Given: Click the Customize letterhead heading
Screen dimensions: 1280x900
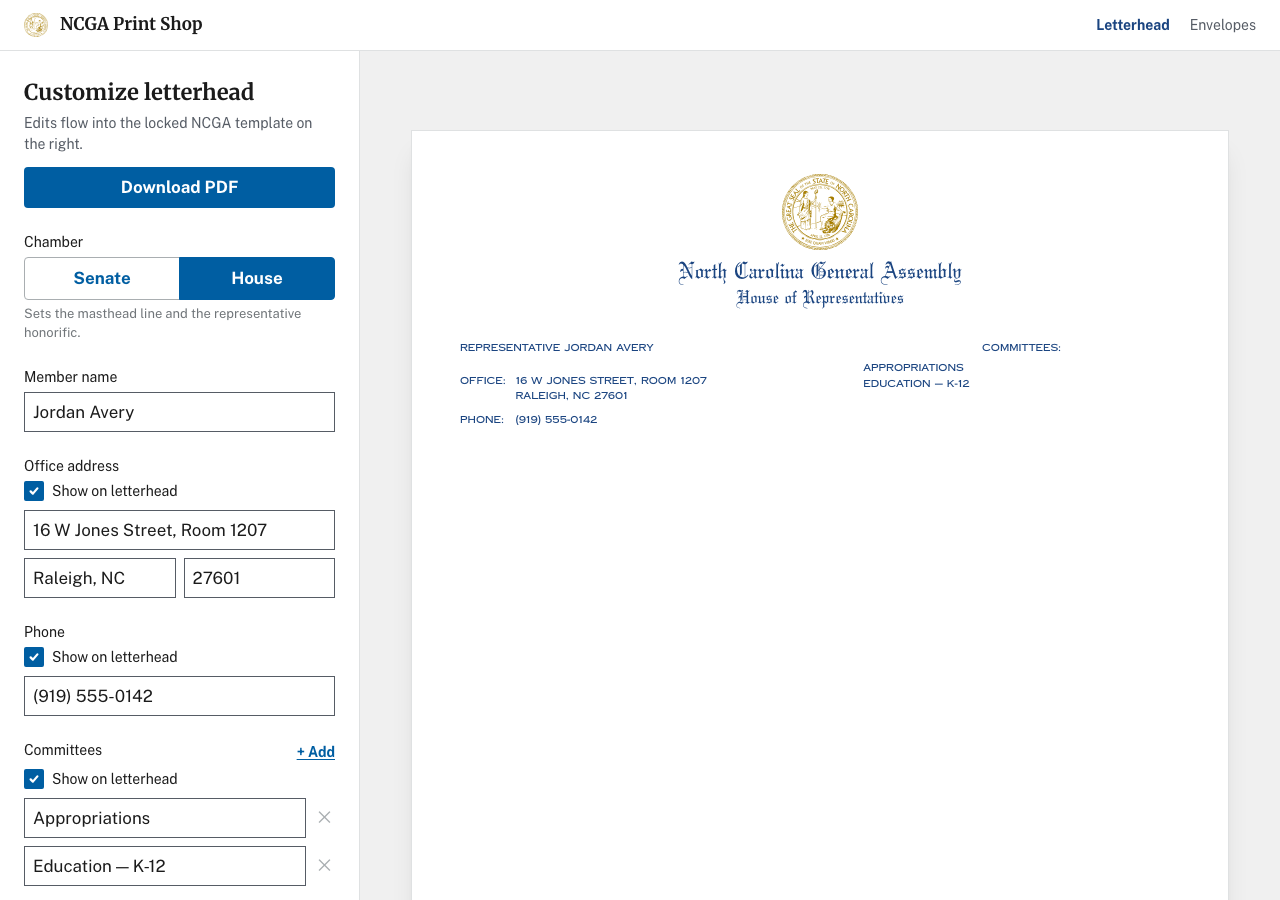Looking at the screenshot, I should click(x=139, y=92).
